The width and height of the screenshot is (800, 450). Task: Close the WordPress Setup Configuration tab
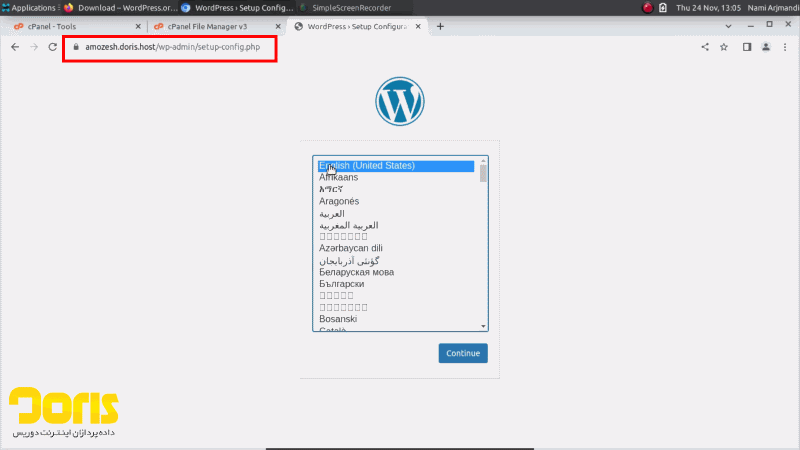(418, 27)
